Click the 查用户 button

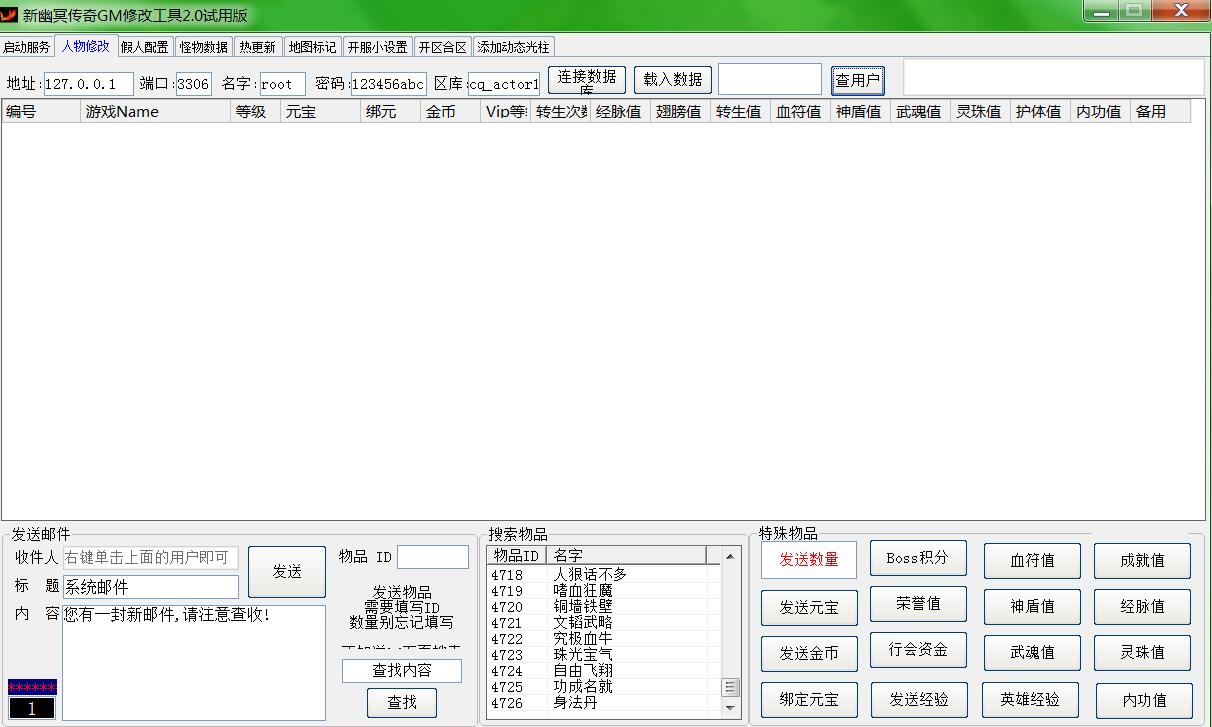click(x=857, y=80)
